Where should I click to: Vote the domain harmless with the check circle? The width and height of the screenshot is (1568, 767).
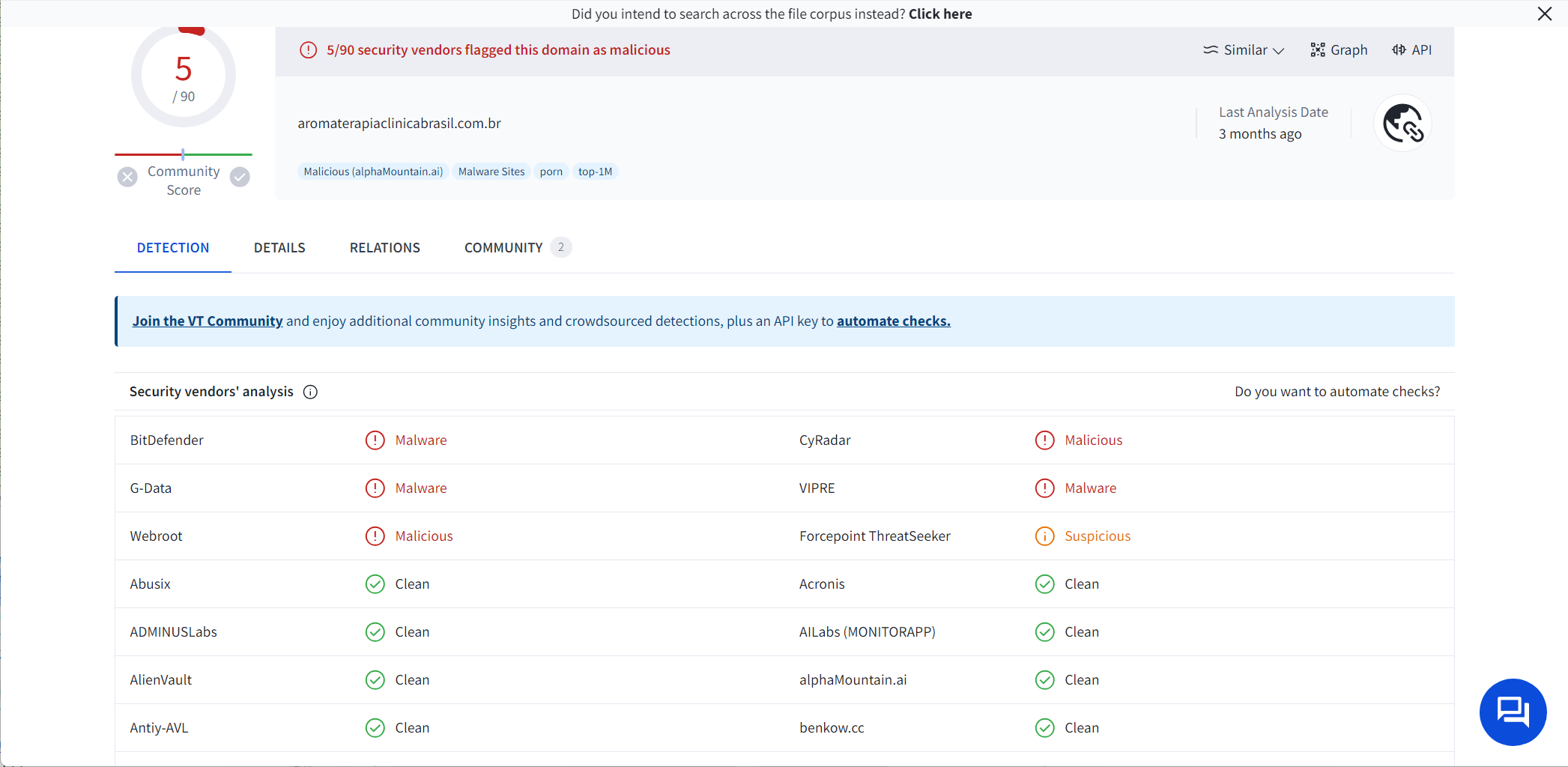click(x=239, y=177)
